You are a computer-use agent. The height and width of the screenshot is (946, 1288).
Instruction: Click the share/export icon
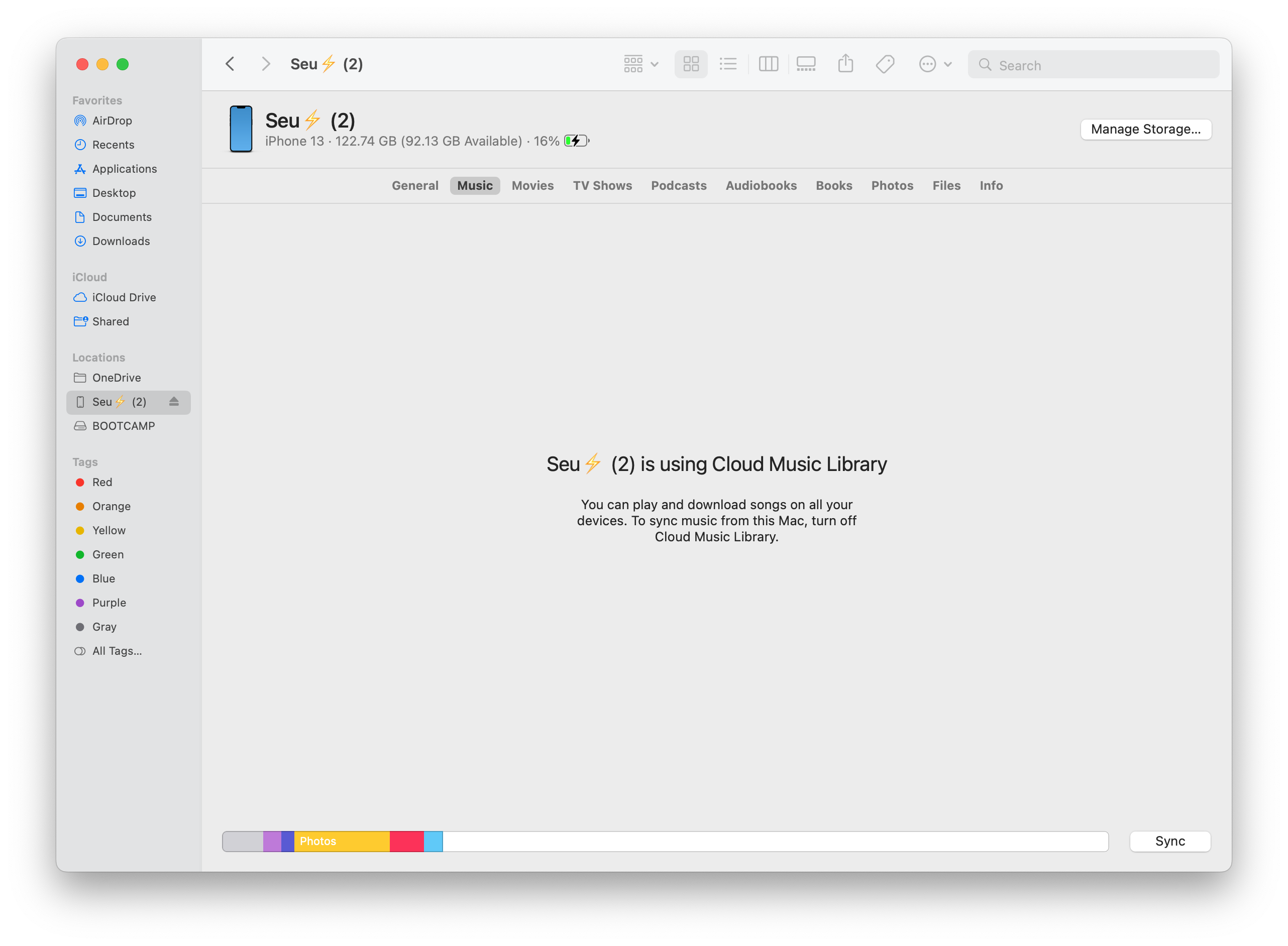pyautogui.click(x=846, y=63)
